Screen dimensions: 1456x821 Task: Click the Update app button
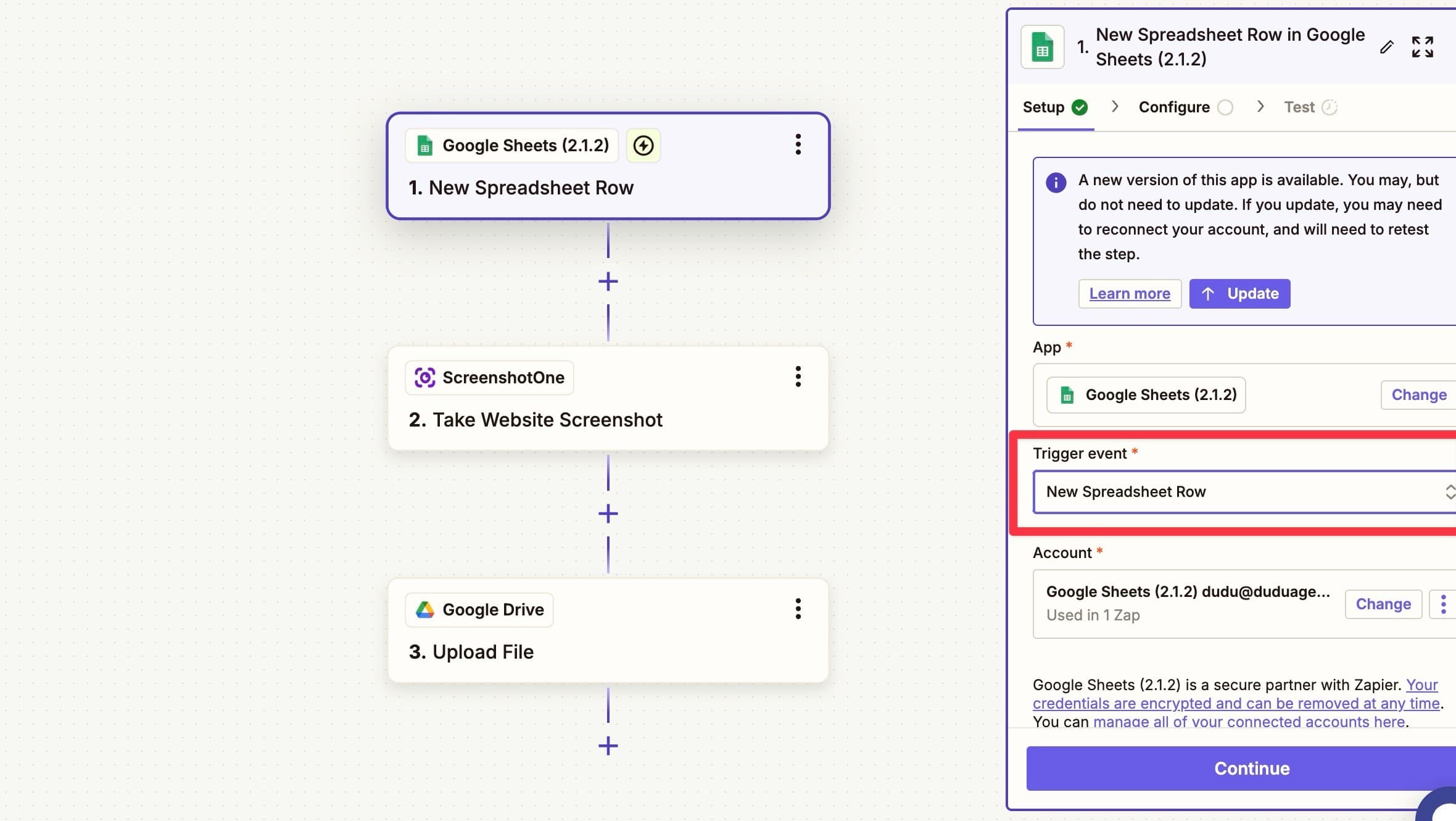pos(1239,294)
